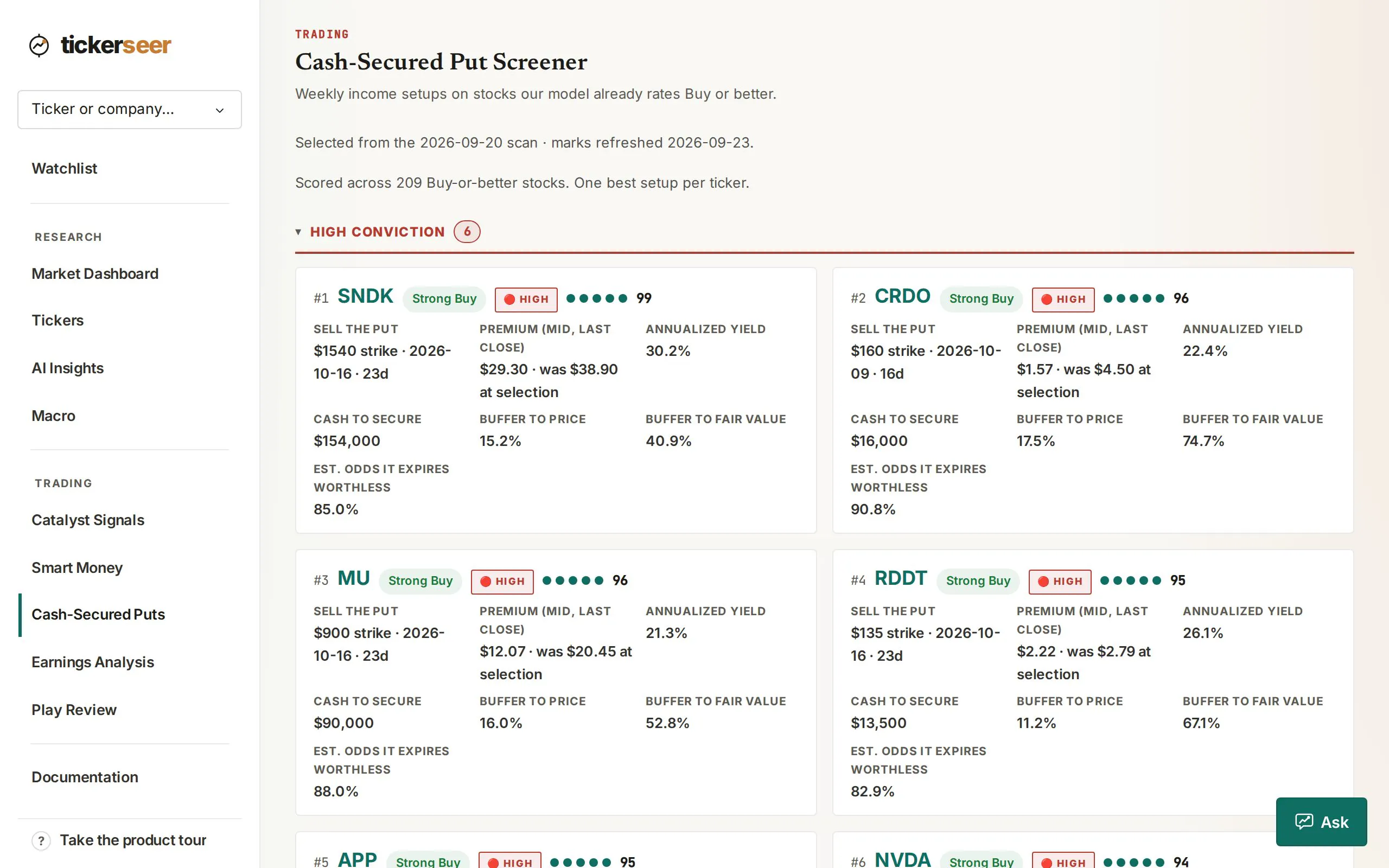
Task: Open the APP ticker link
Action: [358, 859]
